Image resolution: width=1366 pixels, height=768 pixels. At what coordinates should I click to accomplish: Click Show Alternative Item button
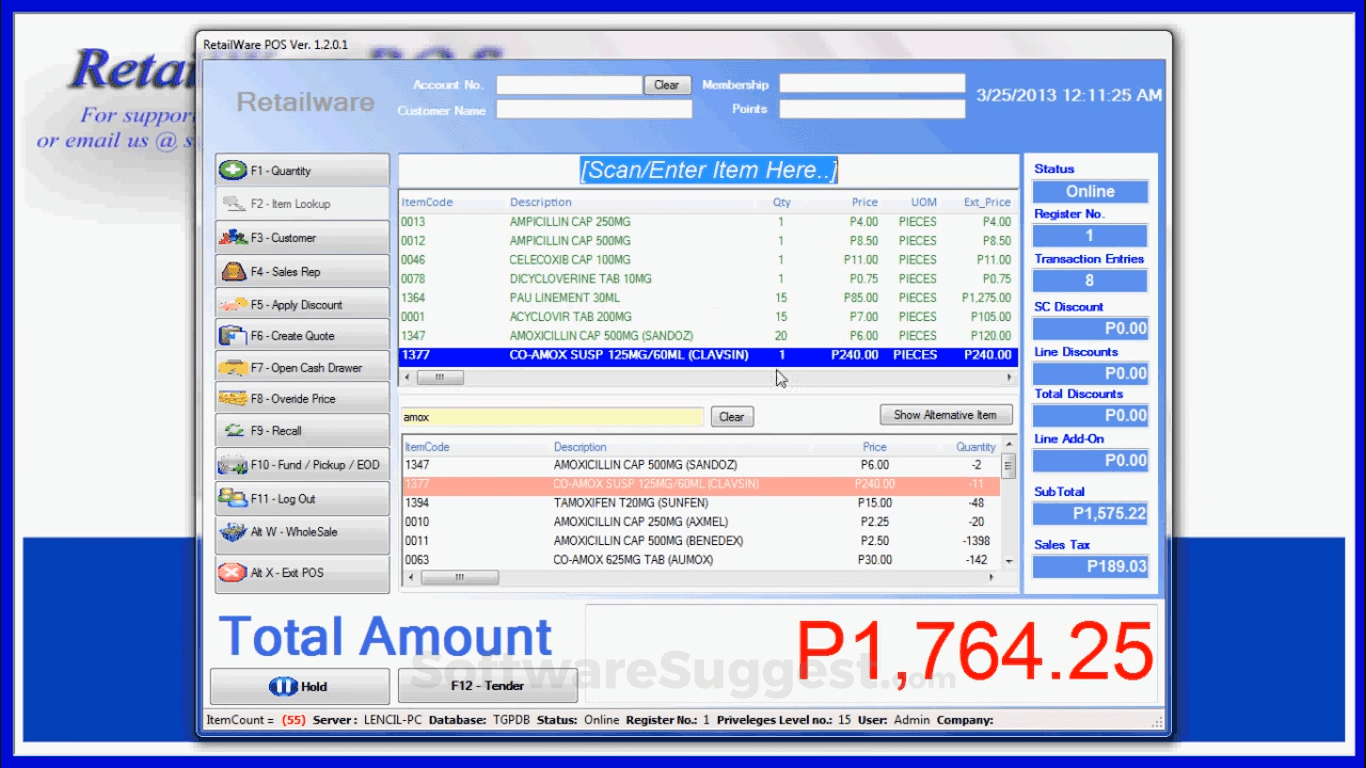tap(945, 415)
